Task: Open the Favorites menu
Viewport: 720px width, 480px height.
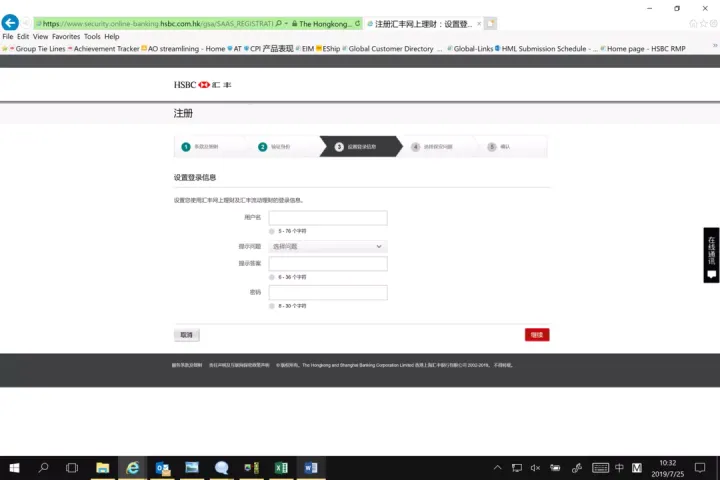Action: [x=66, y=36]
